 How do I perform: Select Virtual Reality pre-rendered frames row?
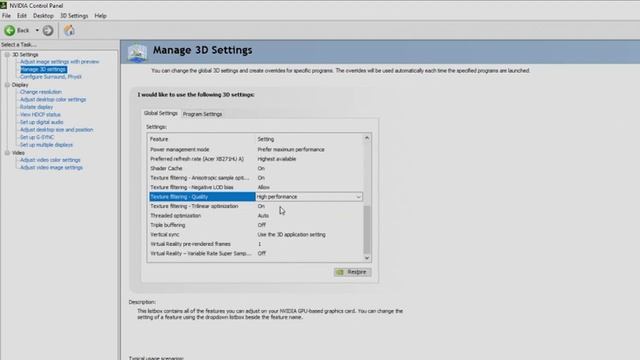click(255, 244)
